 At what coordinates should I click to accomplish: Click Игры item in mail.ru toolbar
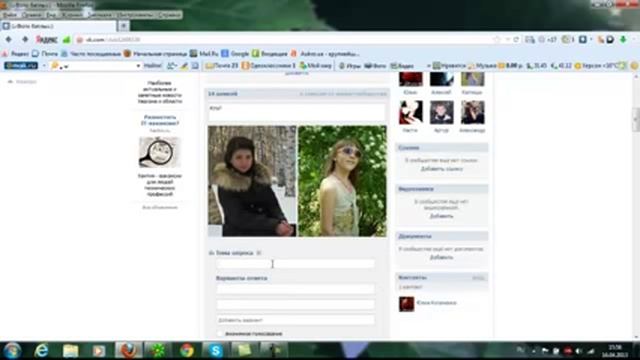(350, 65)
